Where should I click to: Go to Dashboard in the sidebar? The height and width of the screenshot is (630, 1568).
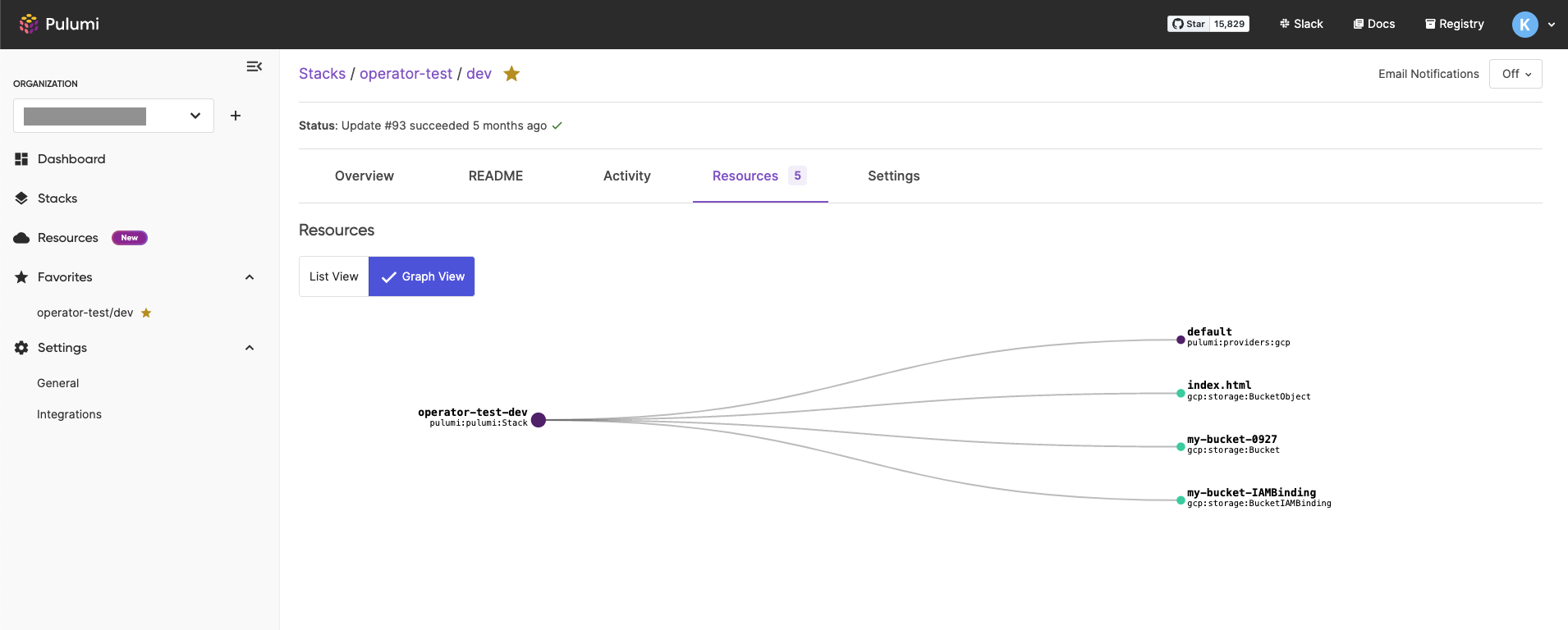[x=71, y=159]
